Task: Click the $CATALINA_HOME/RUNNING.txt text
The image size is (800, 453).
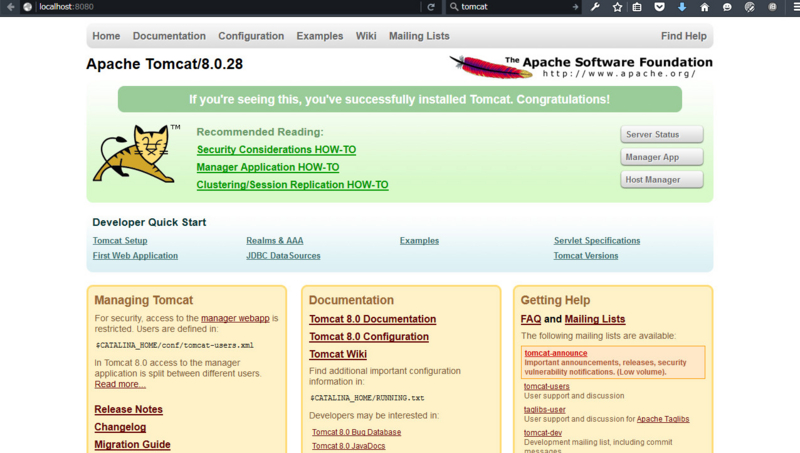Action: (367, 398)
